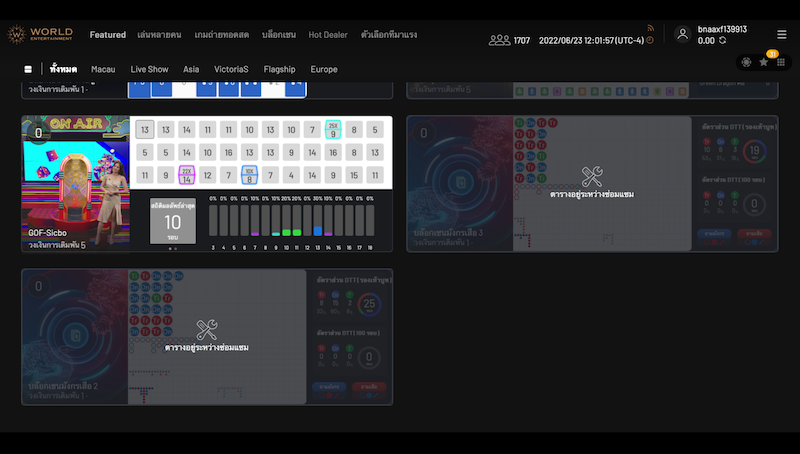Click the 25X 9 highlighted result cell
This screenshot has width=800, height=454.
click(x=333, y=130)
